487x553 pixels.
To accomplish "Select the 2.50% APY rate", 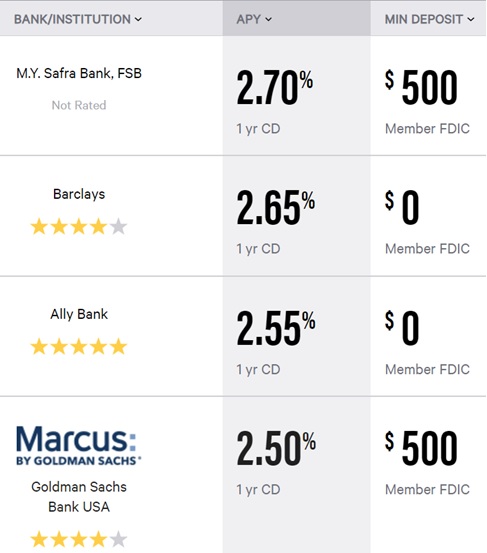I will point(276,448).
